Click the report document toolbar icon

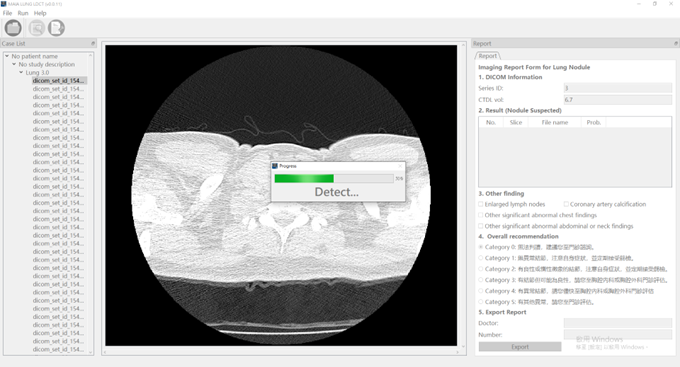[56, 28]
